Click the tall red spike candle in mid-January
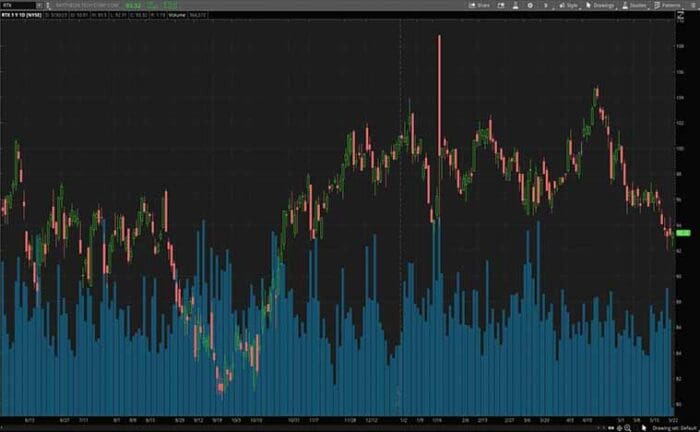The height and width of the screenshot is (432, 700). (439, 96)
